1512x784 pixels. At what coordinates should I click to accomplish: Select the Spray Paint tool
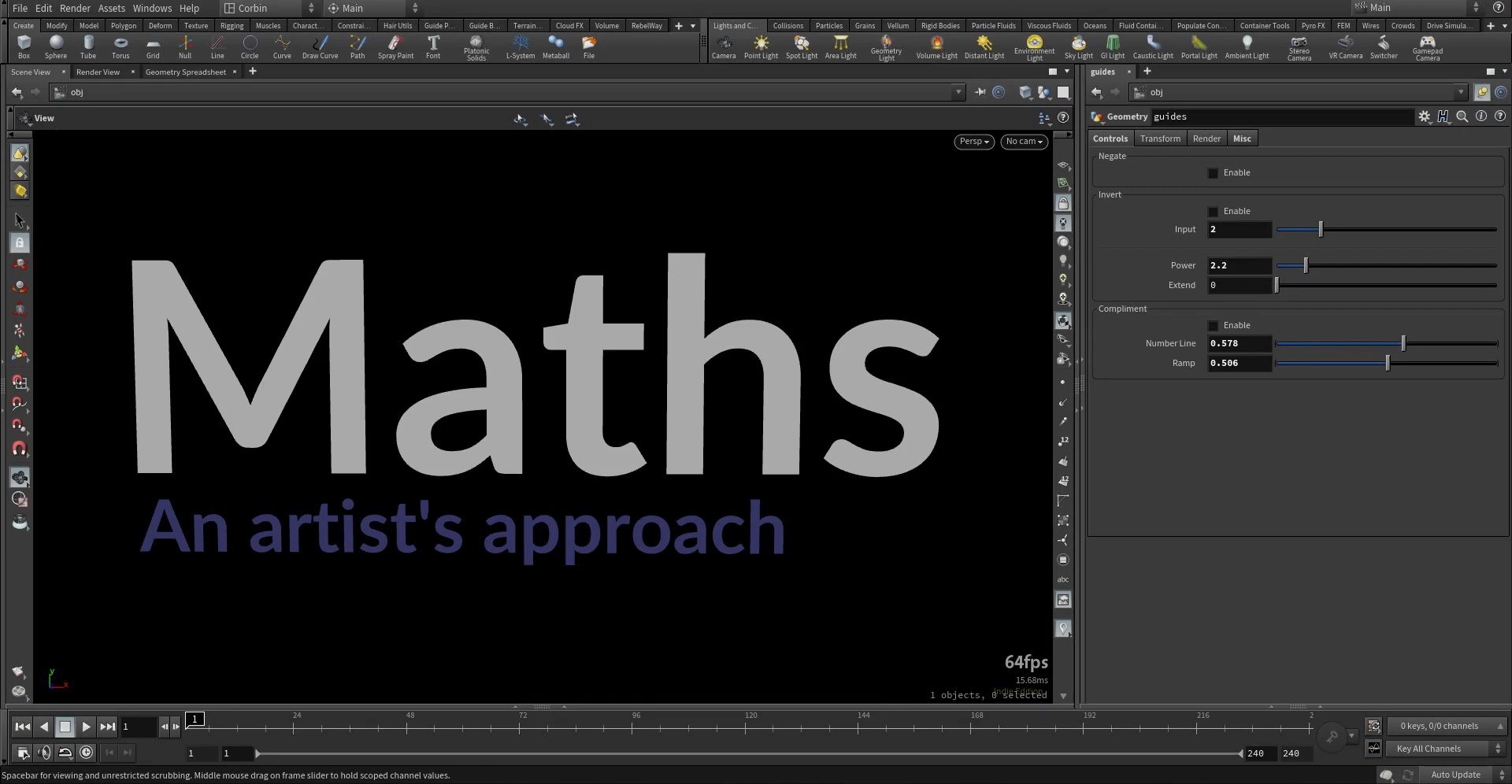395,46
